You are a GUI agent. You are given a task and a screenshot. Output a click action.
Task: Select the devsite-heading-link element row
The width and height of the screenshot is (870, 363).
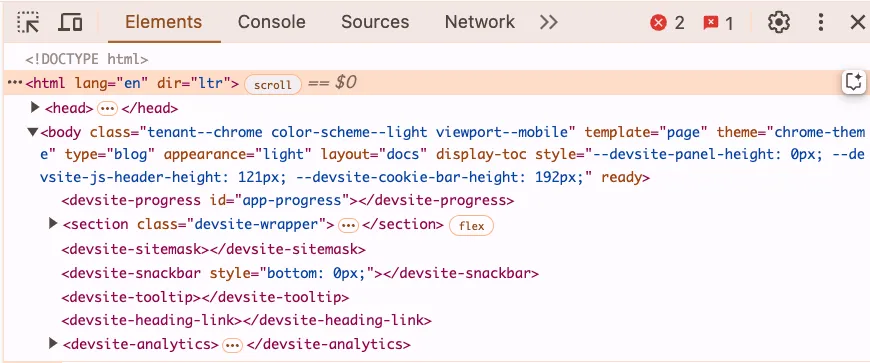click(x=246, y=320)
